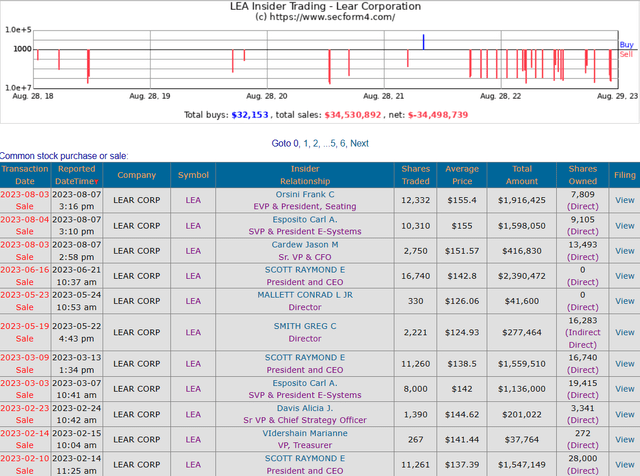Image resolution: width=640 pixels, height=476 pixels.
Task: Open Esposito Carl A. link dated 2023-03-03
Action: (305, 383)
